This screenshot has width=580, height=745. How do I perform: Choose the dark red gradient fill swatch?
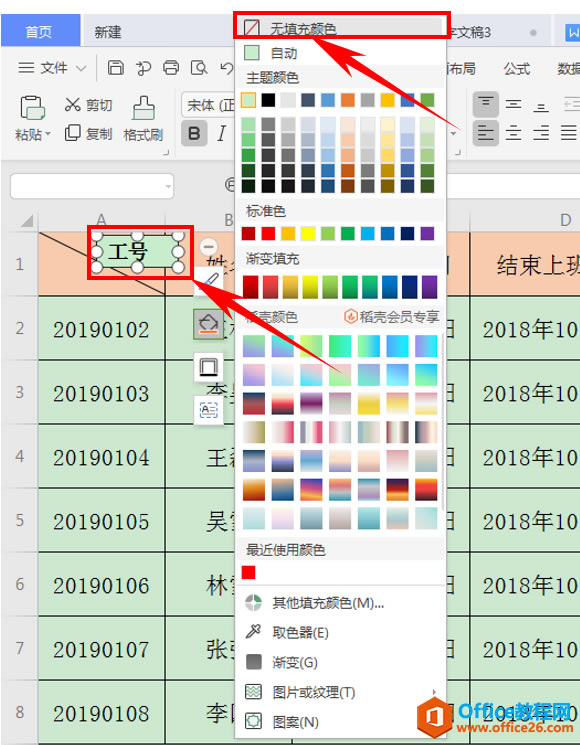[250, 287]
